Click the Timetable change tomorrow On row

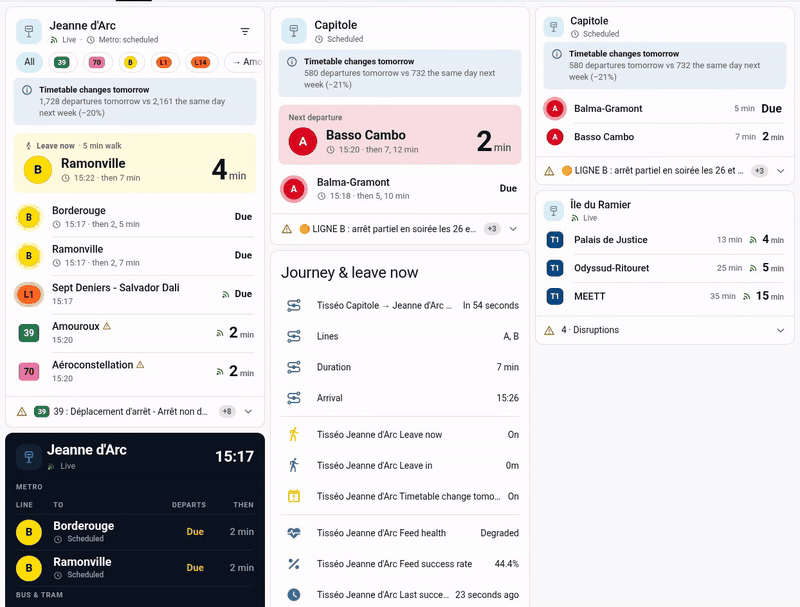coord(400,496)
